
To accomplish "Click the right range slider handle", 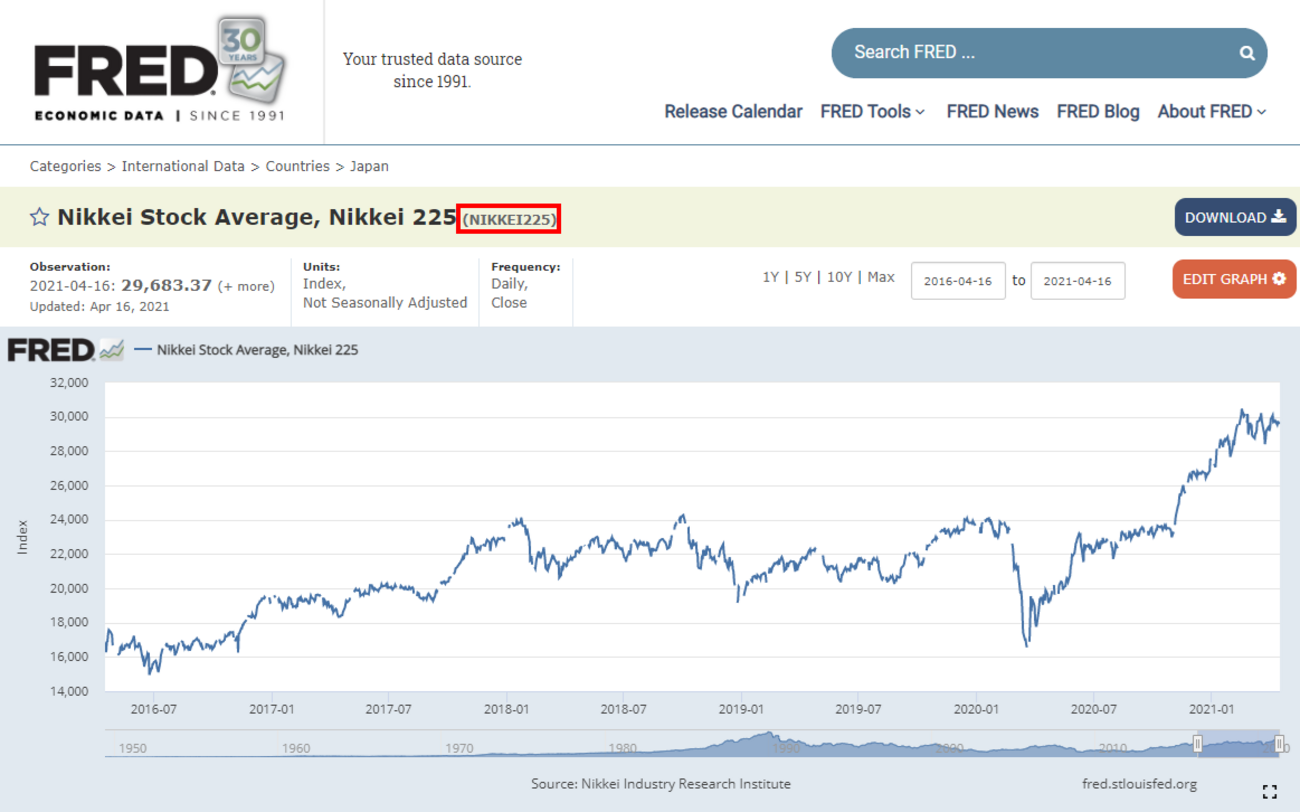I will pos(1279,743).
